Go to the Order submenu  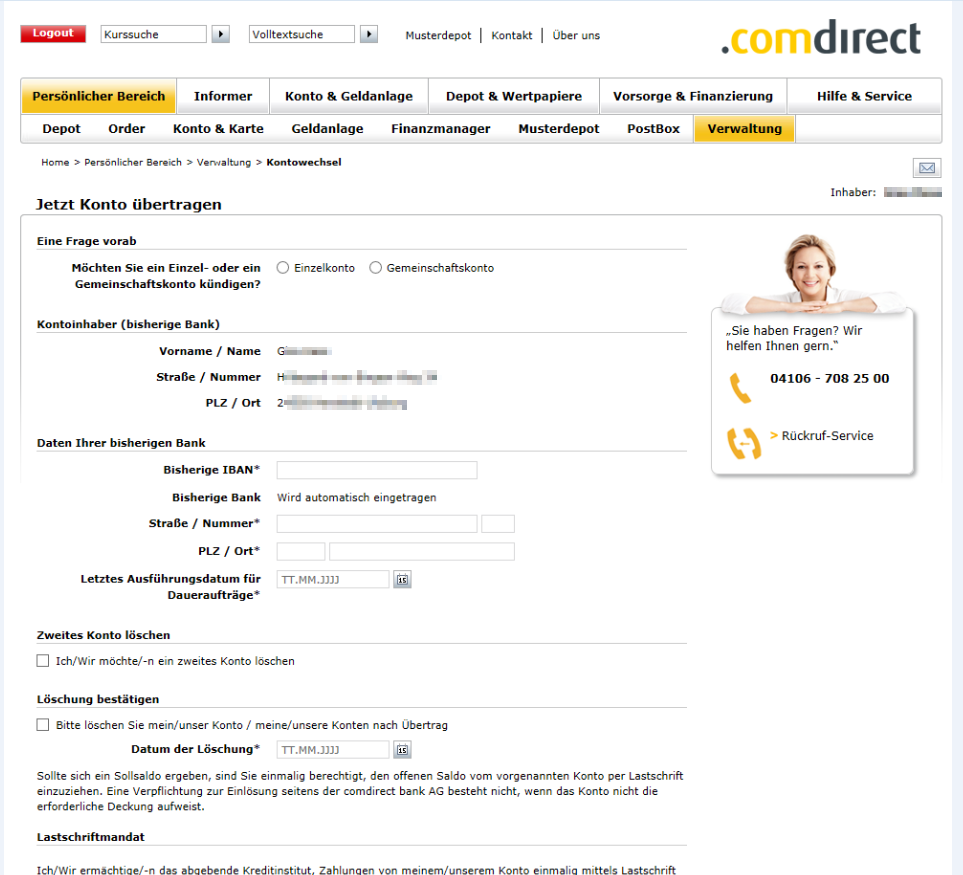127,129
